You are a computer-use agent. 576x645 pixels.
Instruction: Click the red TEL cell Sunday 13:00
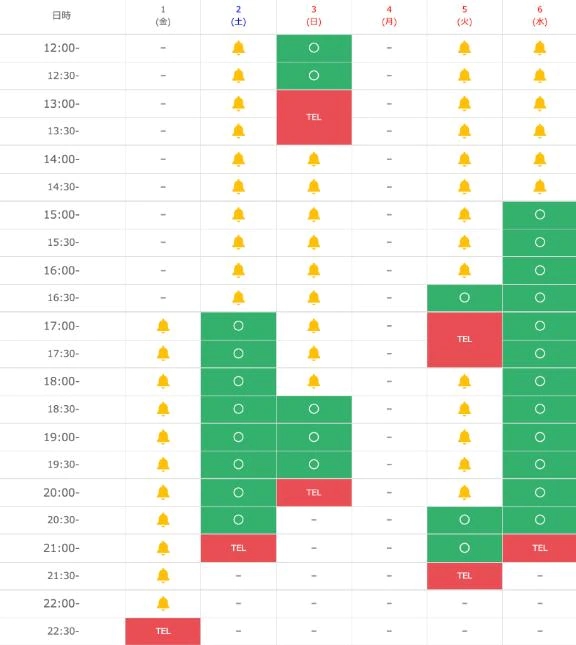[314, 117]
